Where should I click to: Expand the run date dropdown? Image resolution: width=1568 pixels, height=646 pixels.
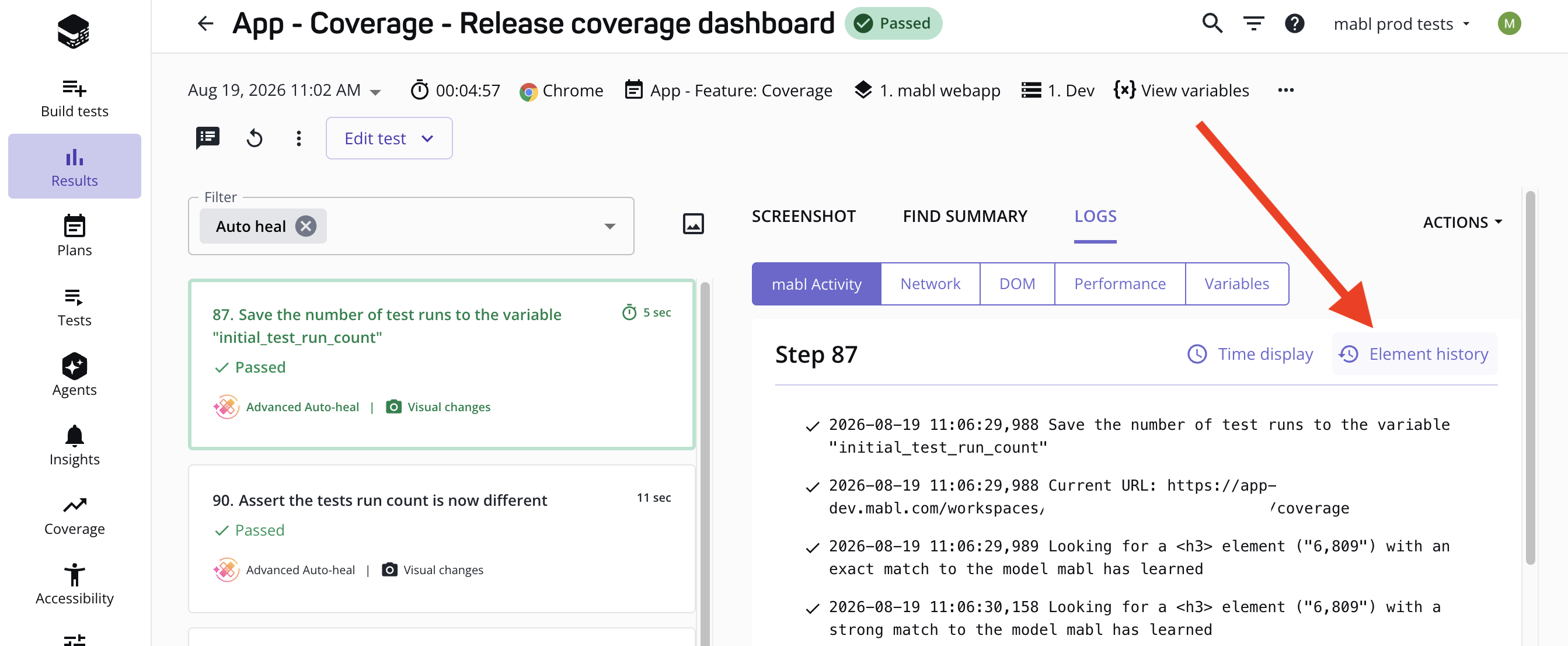tap(375, 92)
